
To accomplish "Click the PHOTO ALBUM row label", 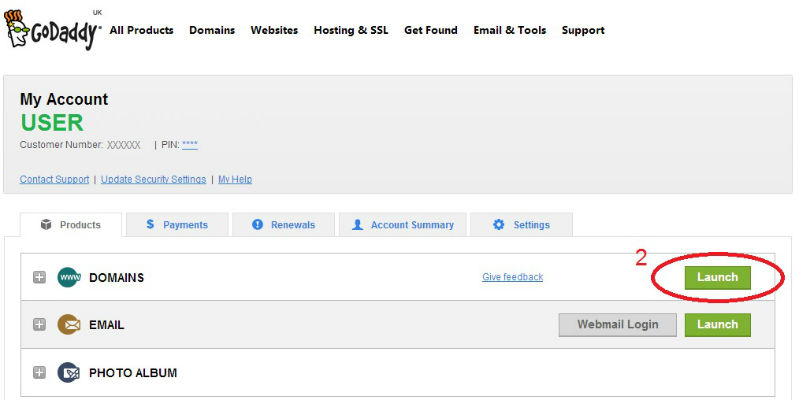I will coord(133,373).
